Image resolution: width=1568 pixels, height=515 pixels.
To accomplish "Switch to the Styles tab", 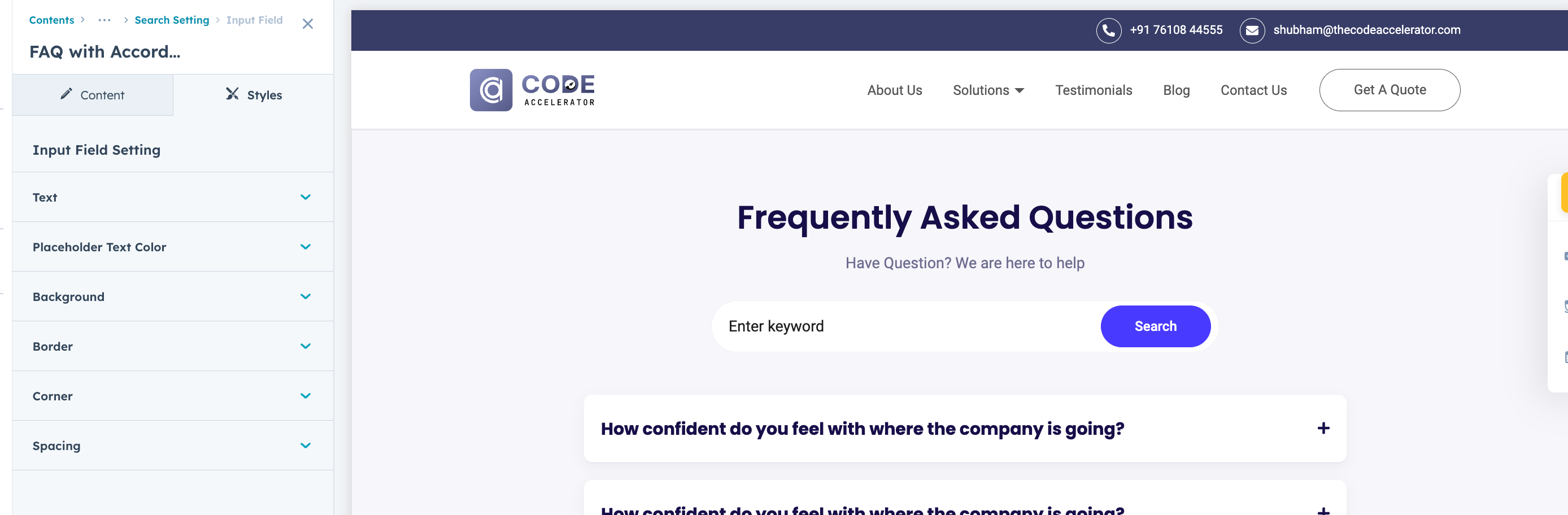I will tap(254, 95).
